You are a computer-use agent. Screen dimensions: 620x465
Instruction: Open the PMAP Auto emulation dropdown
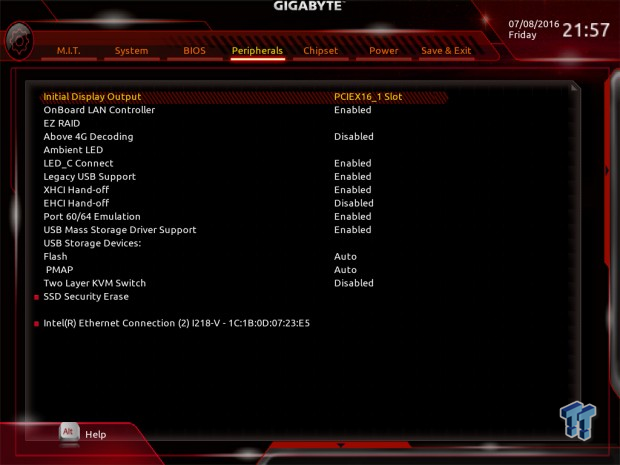(x=345, y=270)
